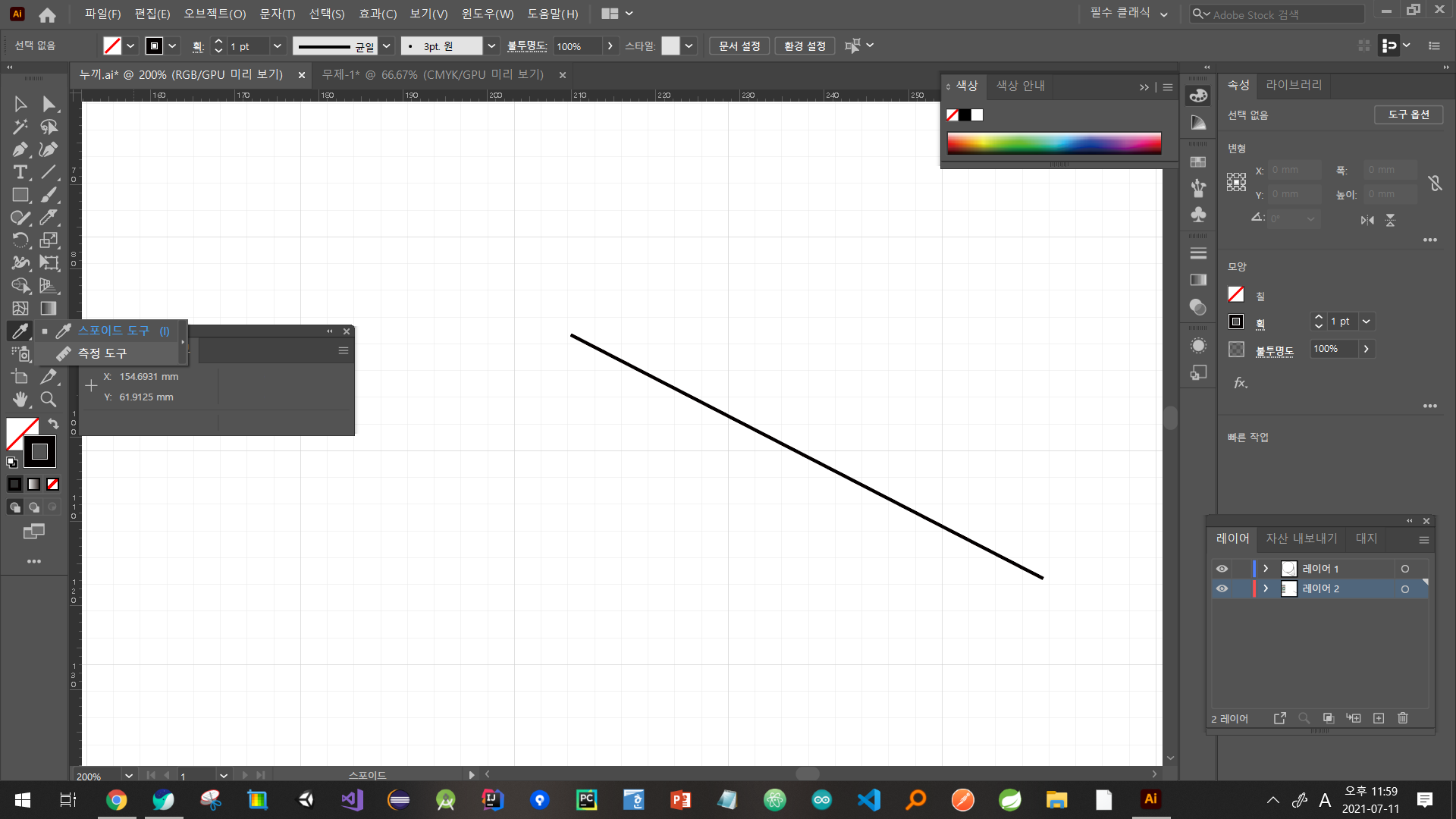The width and height of the screenshot is (1456, 819).
Task: Select the Rectangle tool
Action: click(x=20, y=195)
